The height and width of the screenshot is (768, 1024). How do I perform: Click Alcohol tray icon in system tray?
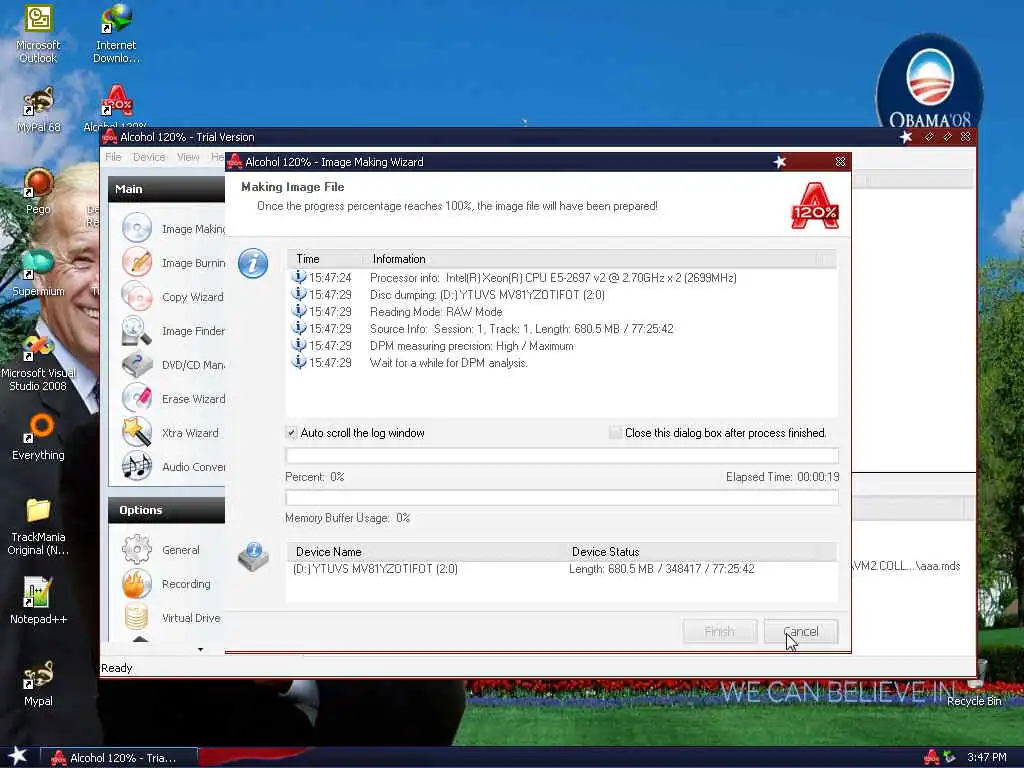932,758
